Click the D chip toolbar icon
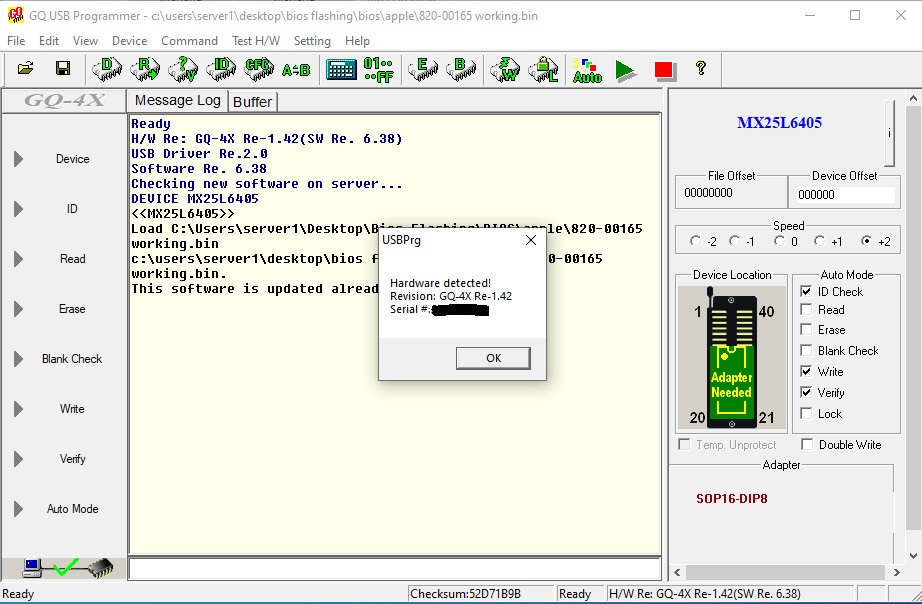 [x=107, y=69]
